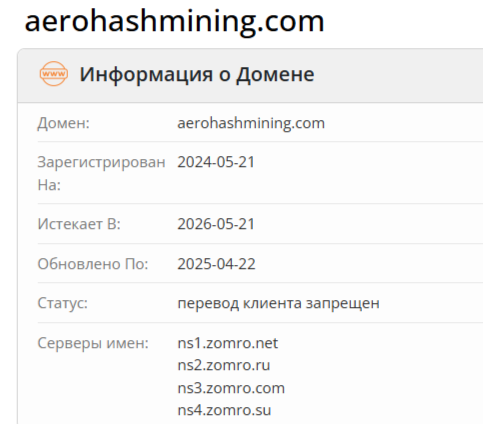
Task: Click the aerohashmining.com page title
Action: tap(174, 21)
